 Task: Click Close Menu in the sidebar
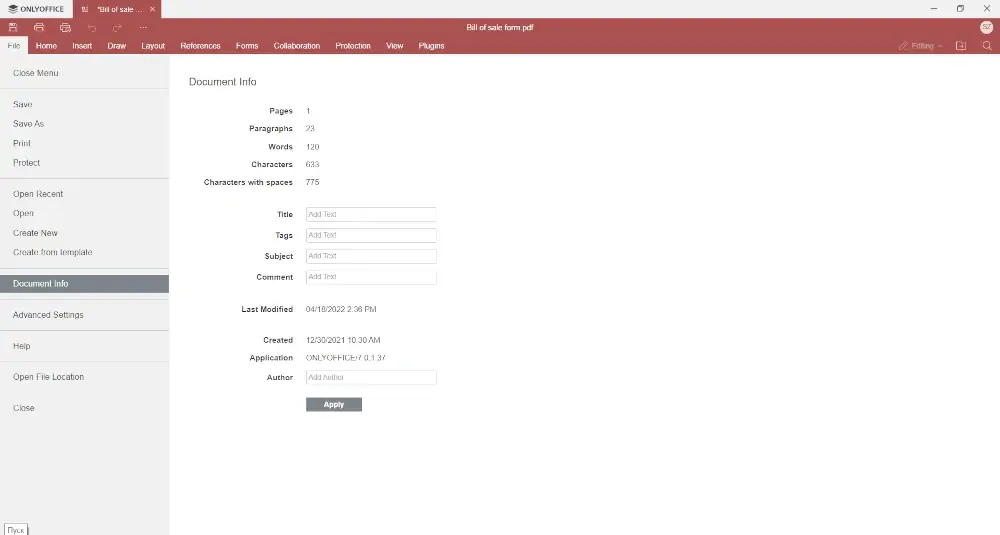(x=35, y=73)
